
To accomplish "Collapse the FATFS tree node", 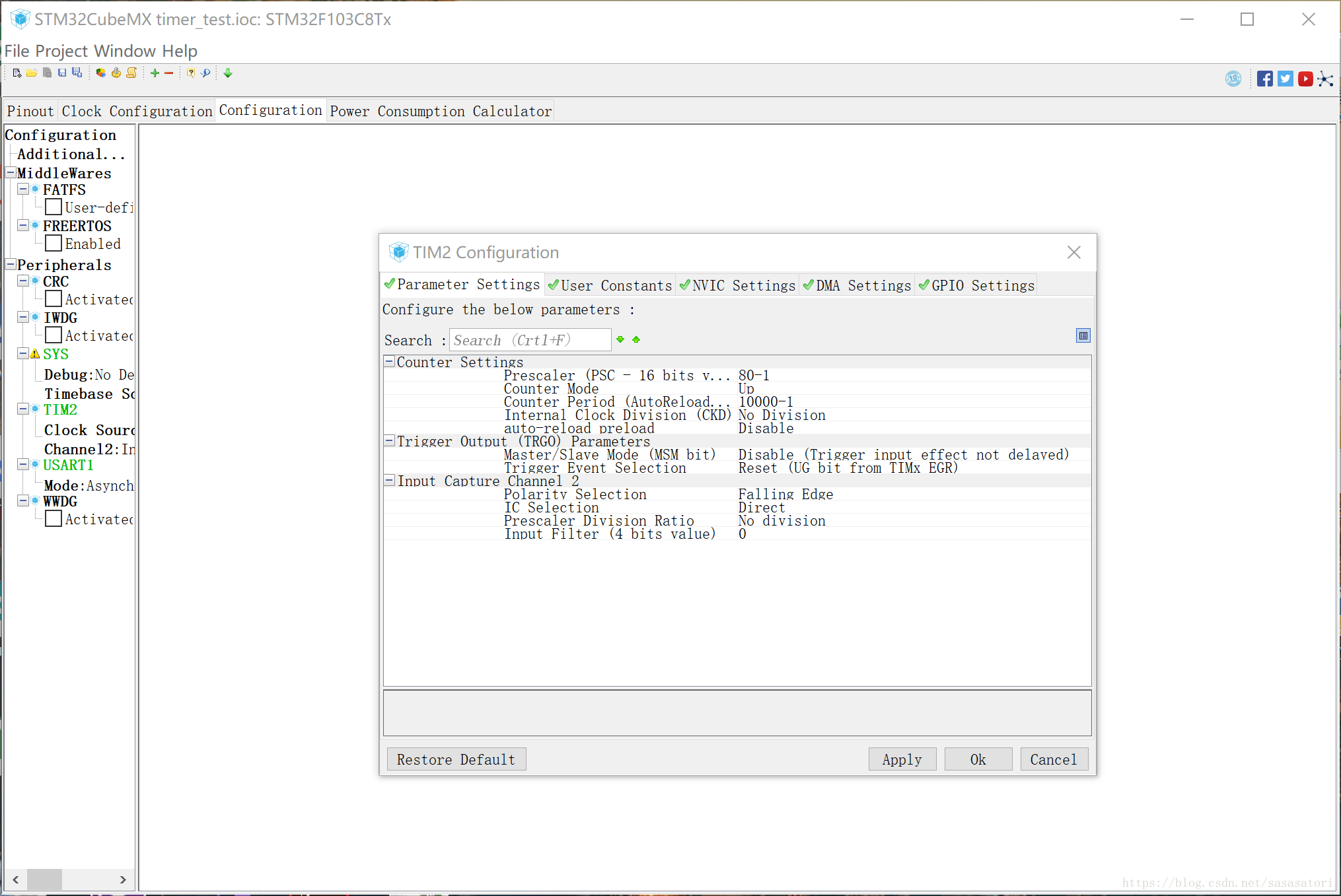I will coord(23,189).
